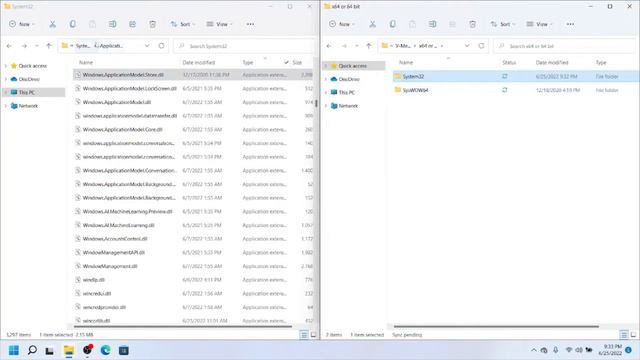Open File Explorer from the taskbar

click(69, 350)
